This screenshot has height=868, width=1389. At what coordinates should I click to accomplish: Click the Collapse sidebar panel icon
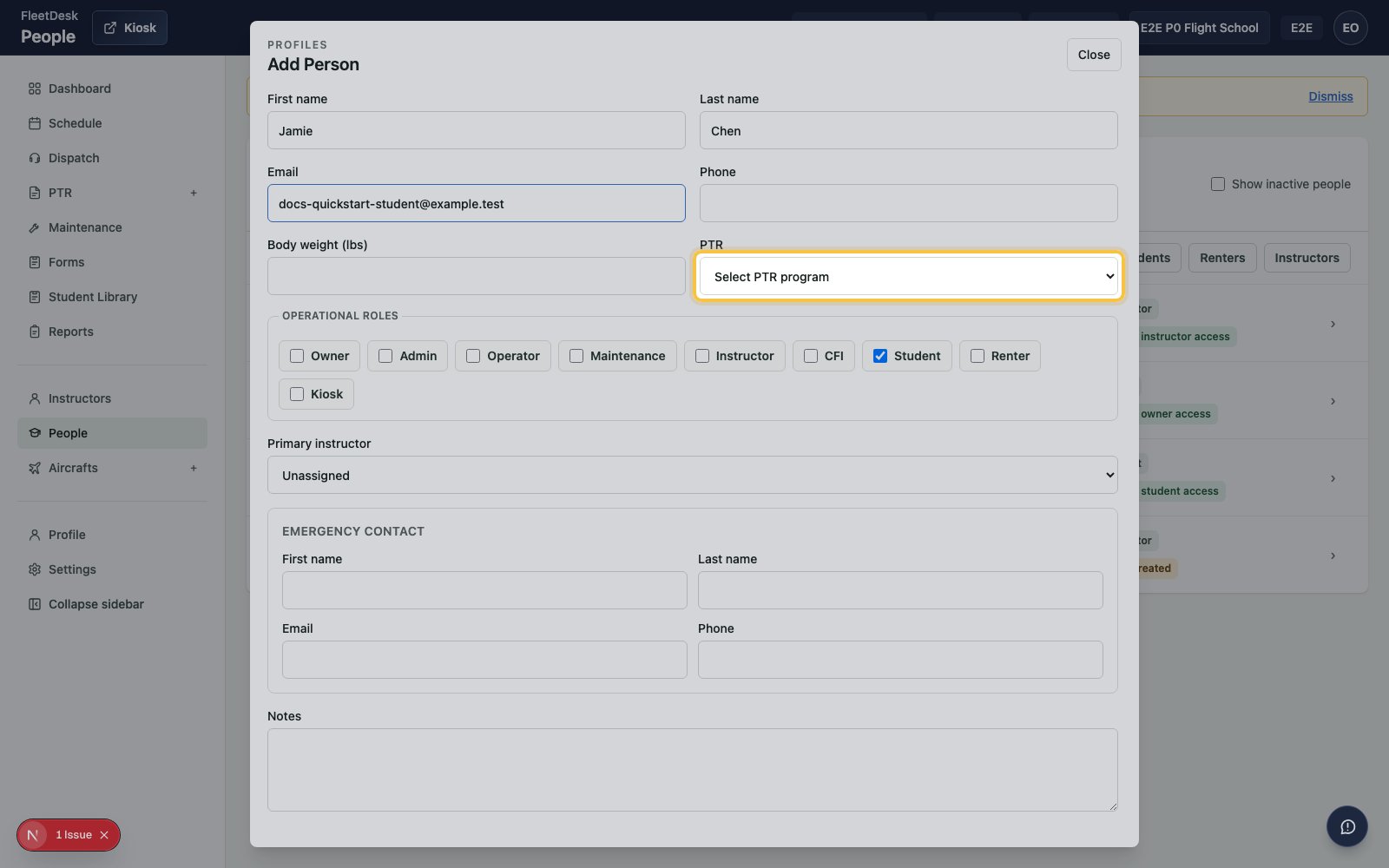35,604
